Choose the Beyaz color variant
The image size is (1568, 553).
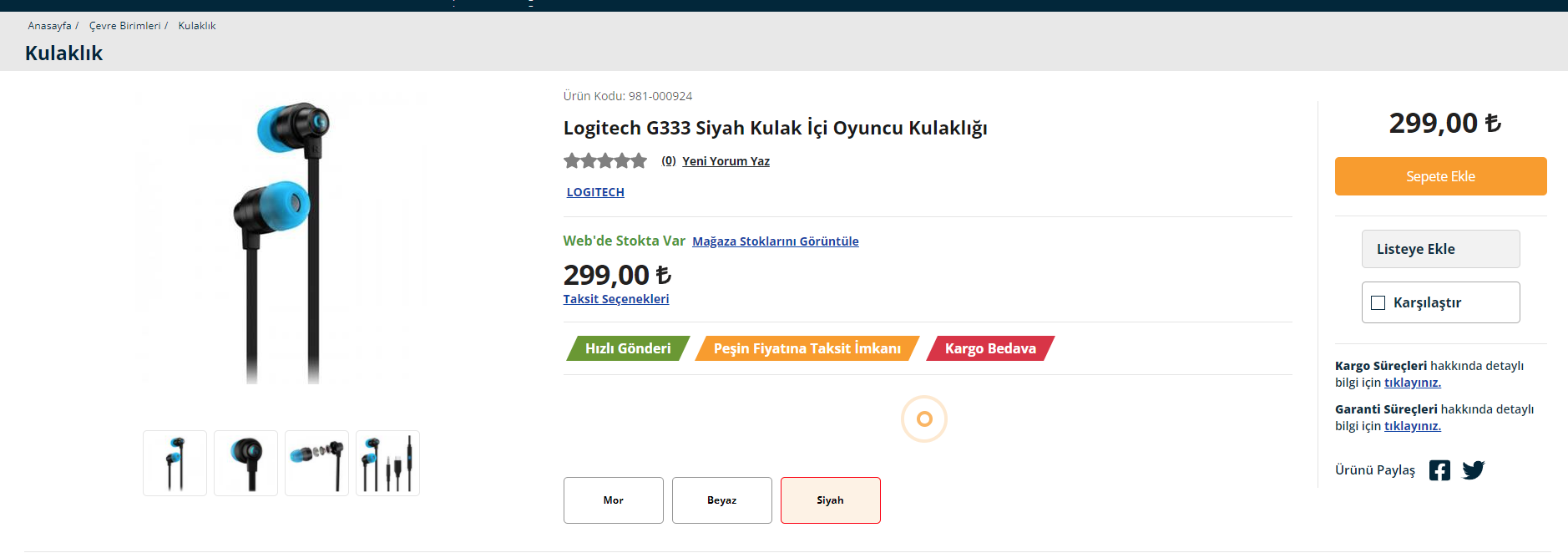click(x=721, y=500)
